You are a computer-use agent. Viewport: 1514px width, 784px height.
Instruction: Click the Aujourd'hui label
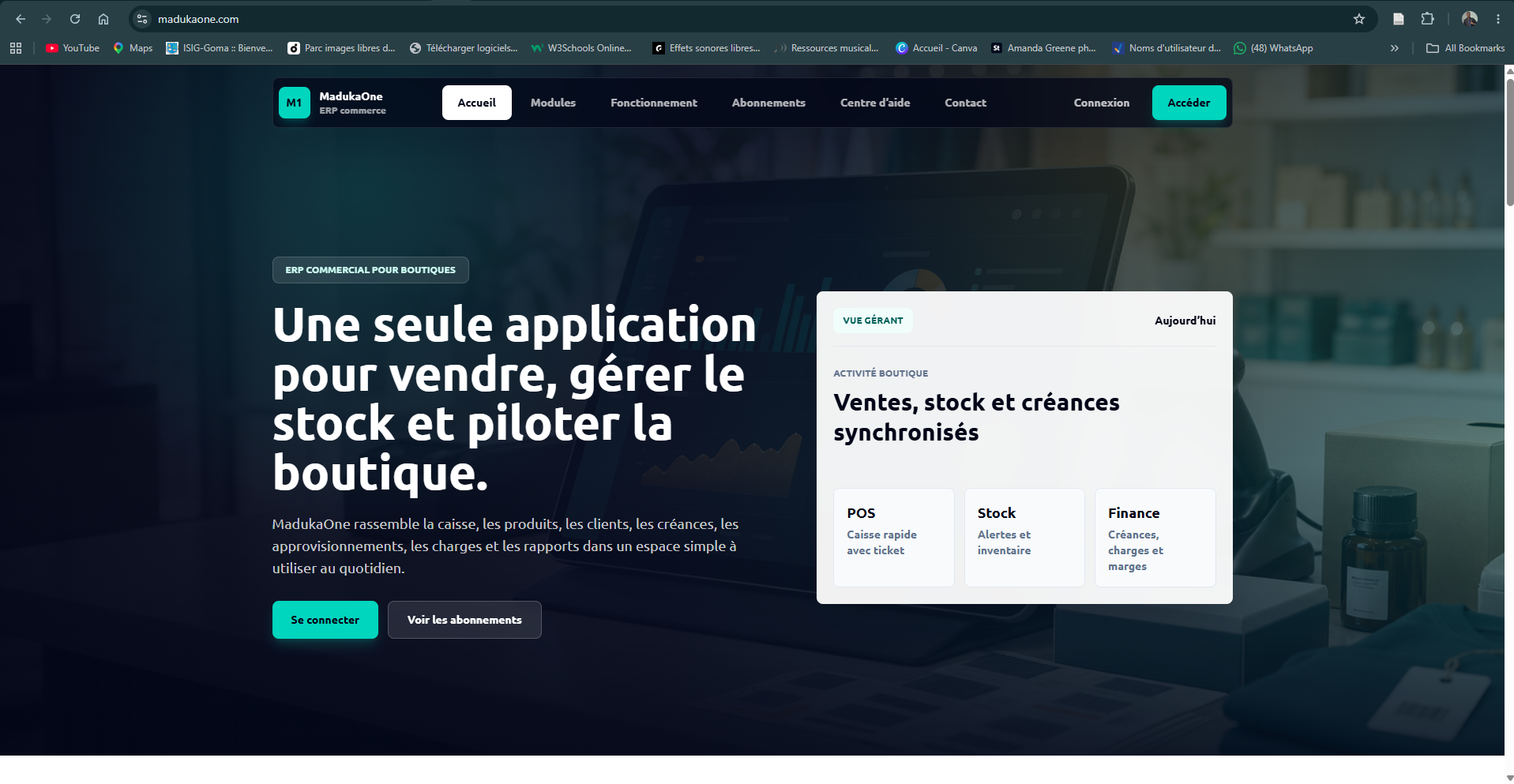click(1185, 321)
